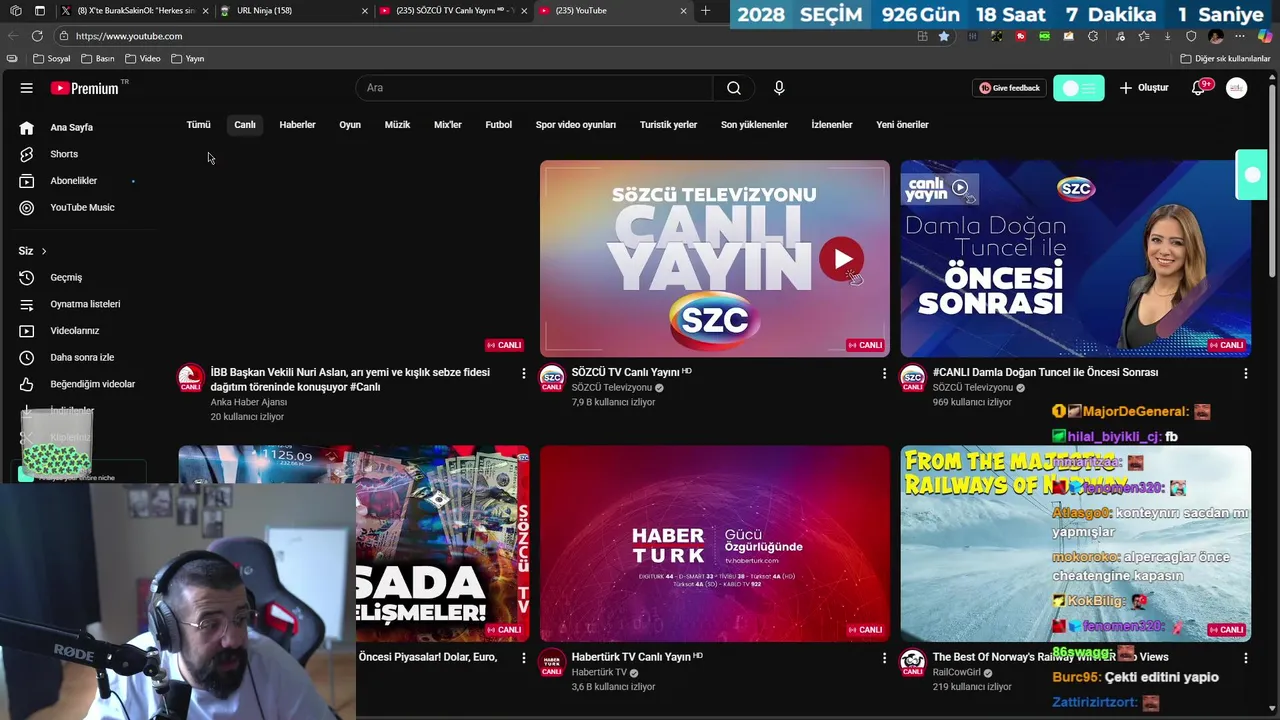This screenshot has height=720, width=1280.
Task: Expand the Siz section
Action: pos(33,251)
